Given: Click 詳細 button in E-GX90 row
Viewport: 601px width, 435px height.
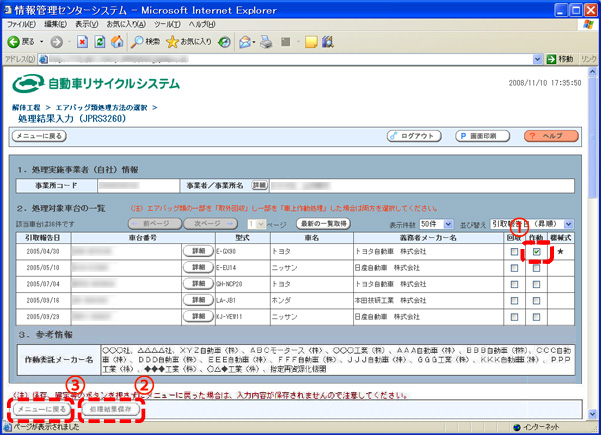Looking at the screenshot, I should coord(198,251).
